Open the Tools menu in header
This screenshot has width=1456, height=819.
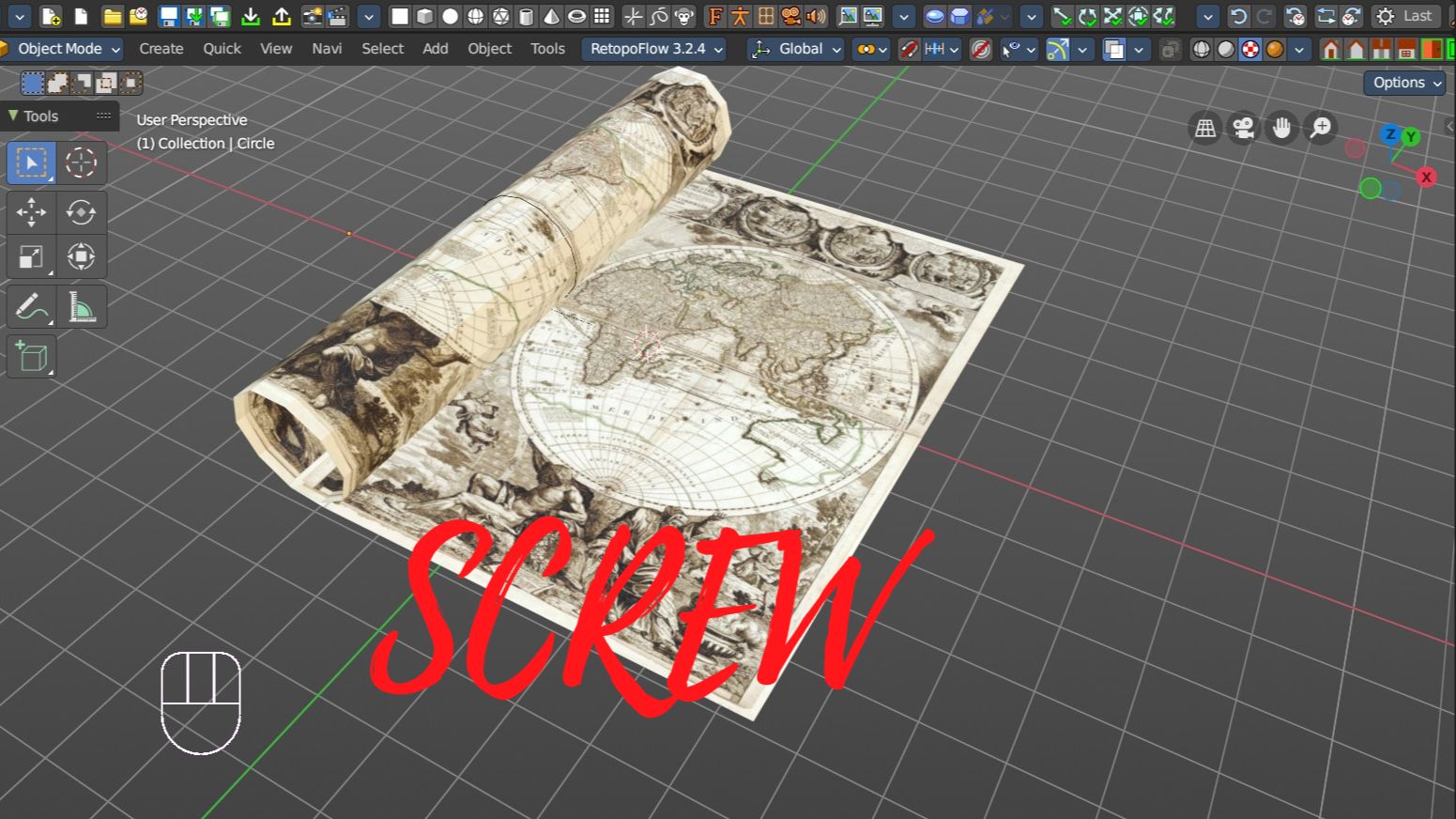click(547, 49)
